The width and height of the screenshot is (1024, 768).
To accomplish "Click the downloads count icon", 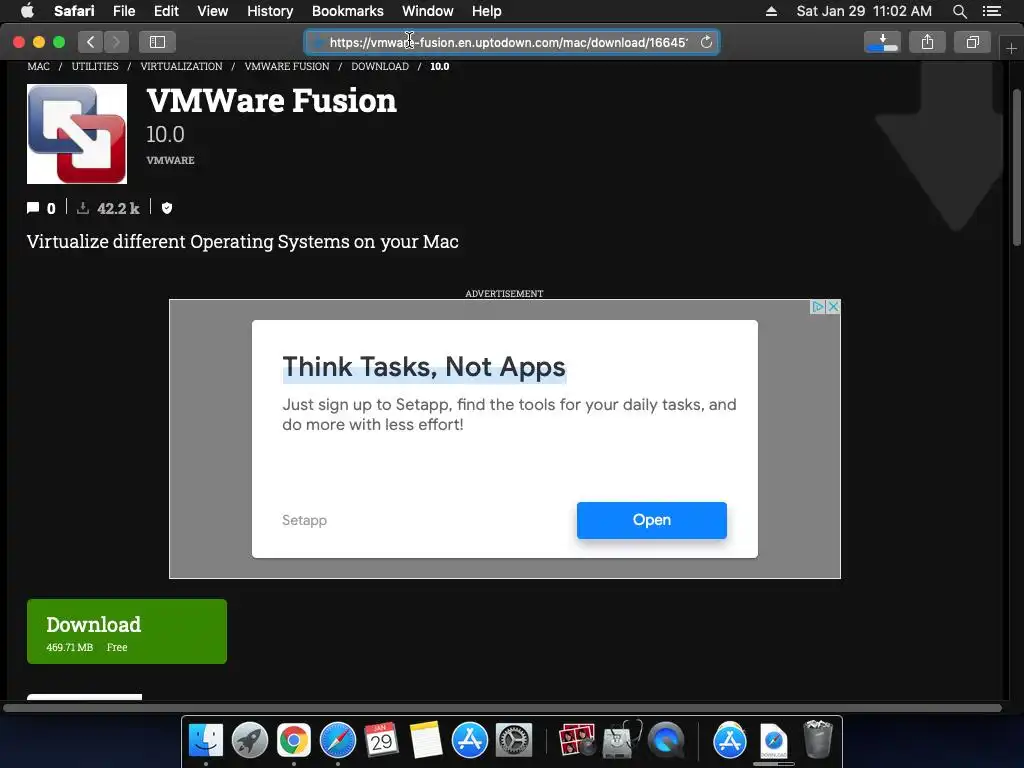I will [83, 208].
